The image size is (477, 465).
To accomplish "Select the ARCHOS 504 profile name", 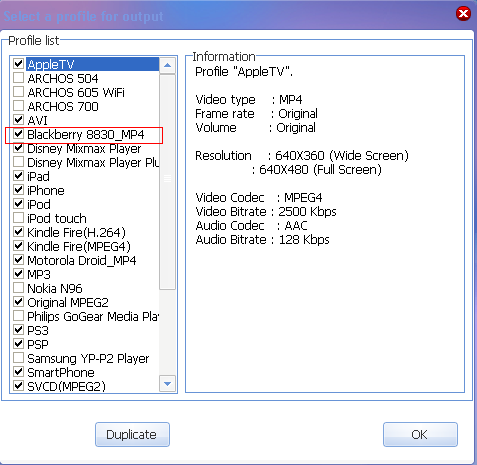I will (x=63, y=79).
